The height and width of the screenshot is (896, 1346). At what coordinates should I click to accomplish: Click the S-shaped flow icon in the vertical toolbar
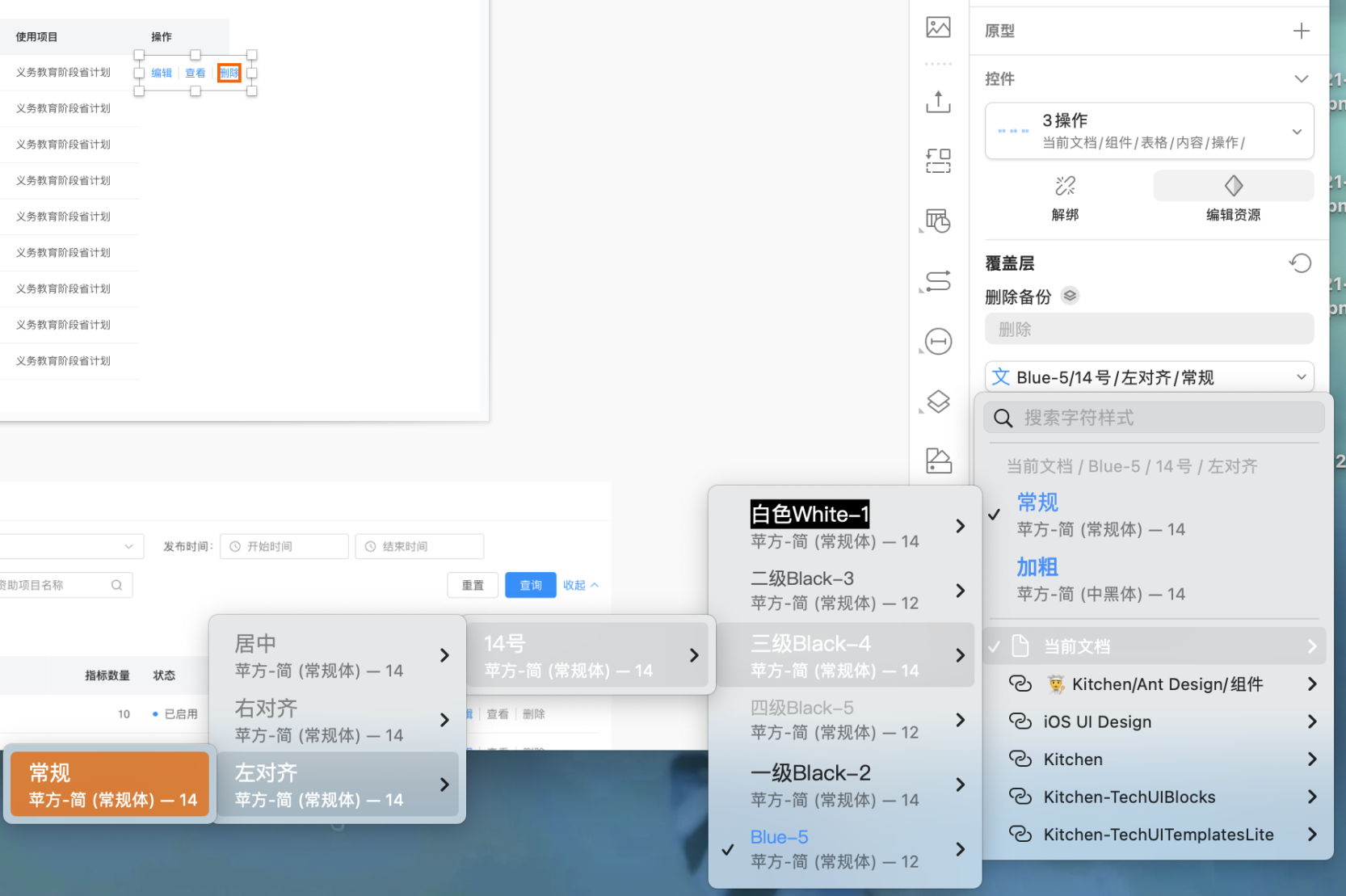938,281
